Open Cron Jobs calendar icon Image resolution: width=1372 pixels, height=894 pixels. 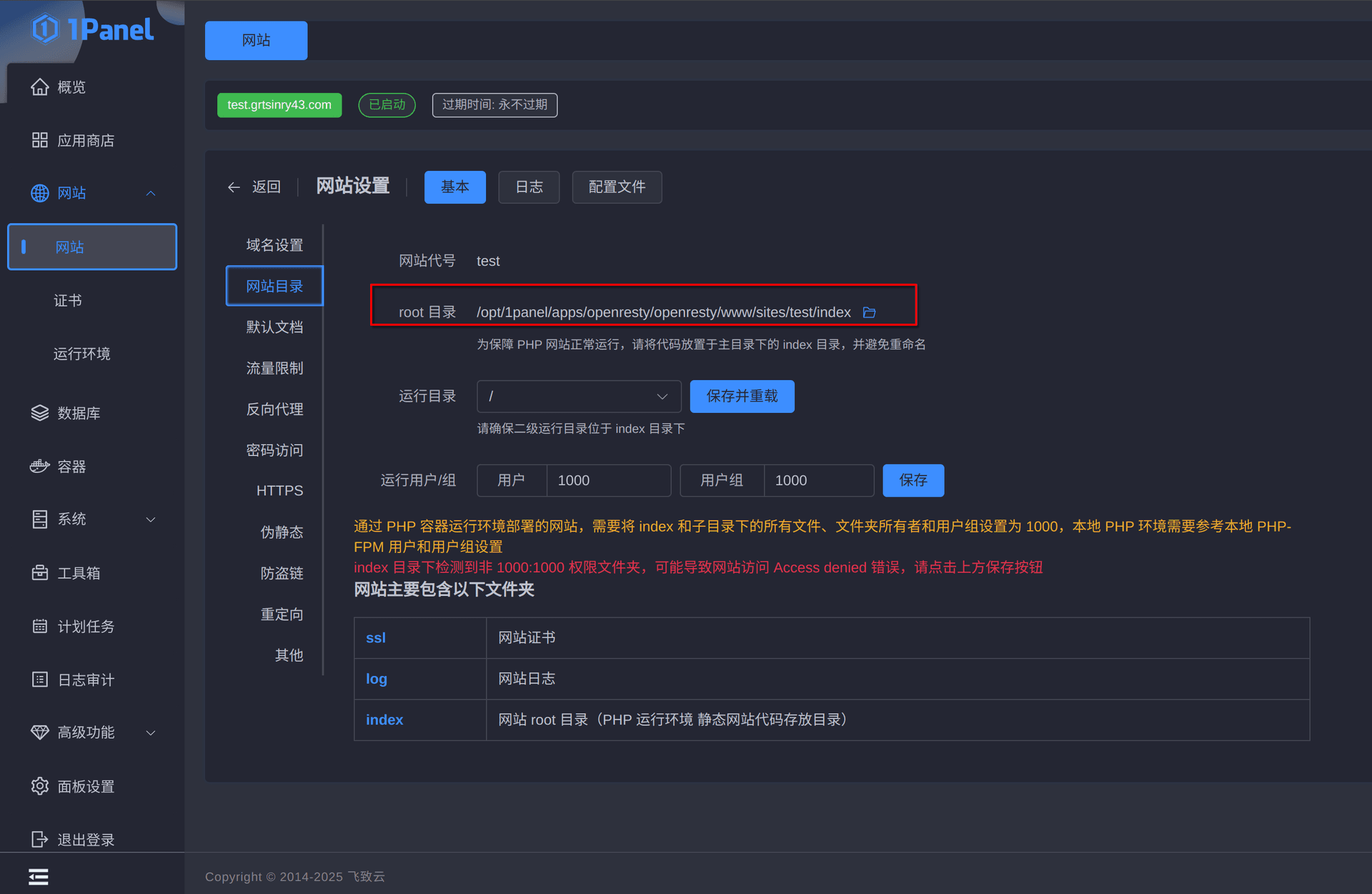click(x=40, y=626)
